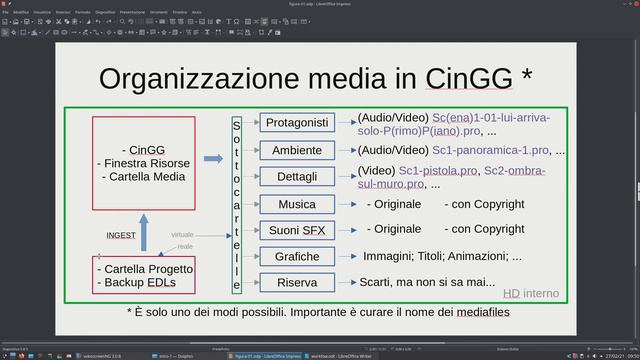Screen dimensions: 640x360
Task: Select the Zoom and Pan tool
Action: (13, 32)
